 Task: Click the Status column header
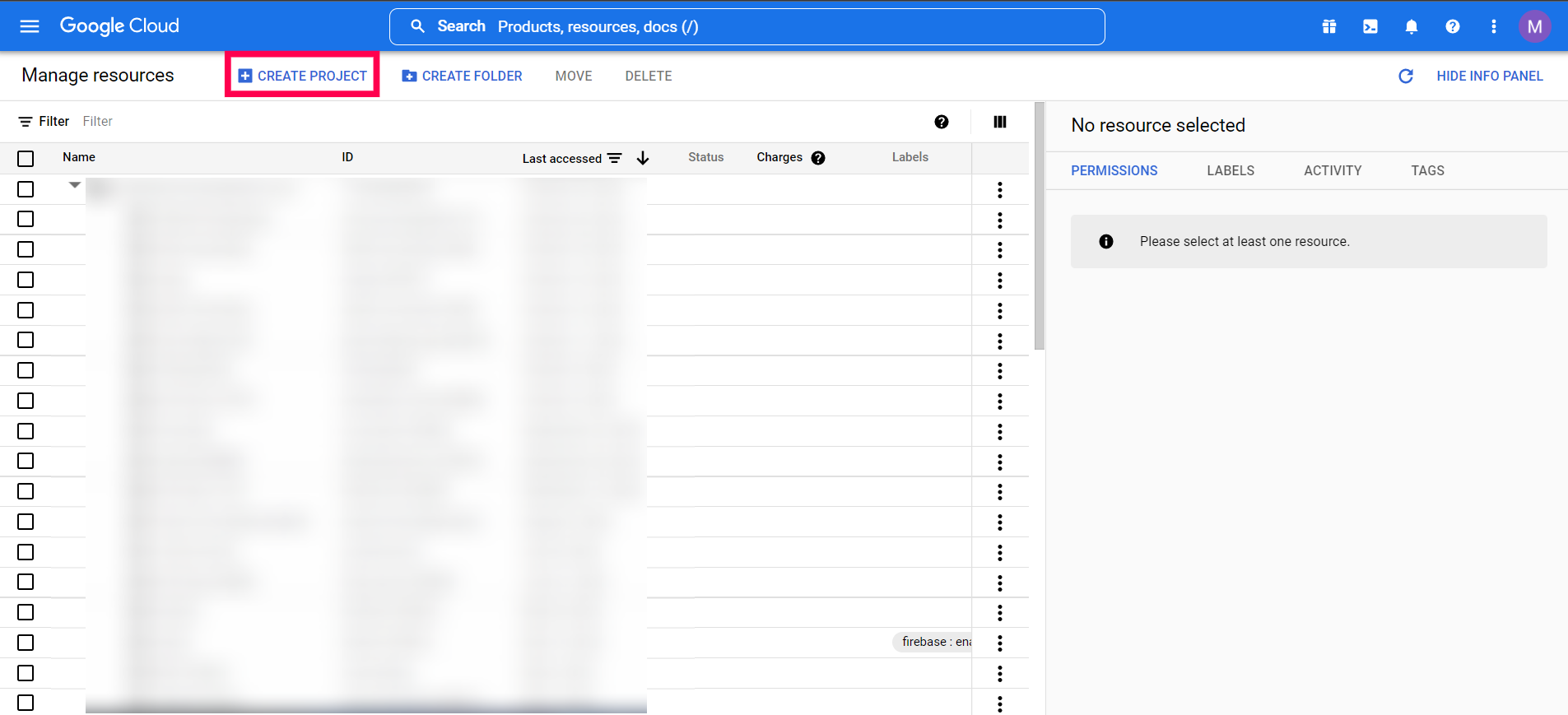[x=706, y=157]
